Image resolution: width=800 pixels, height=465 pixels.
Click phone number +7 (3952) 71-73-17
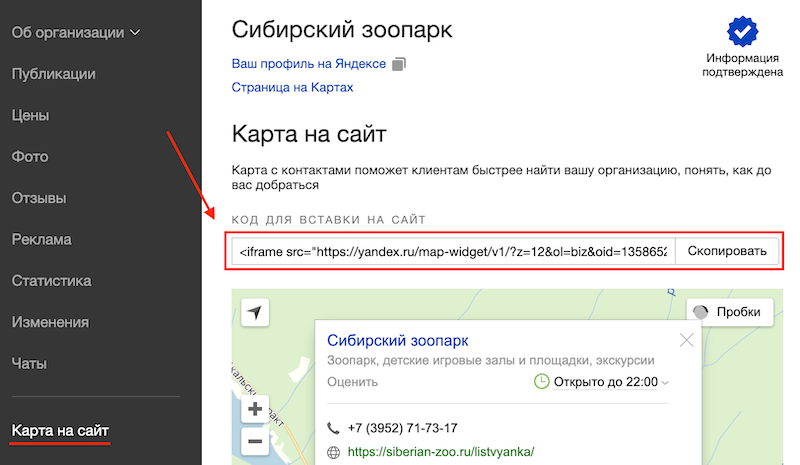(x=403, y=428)
